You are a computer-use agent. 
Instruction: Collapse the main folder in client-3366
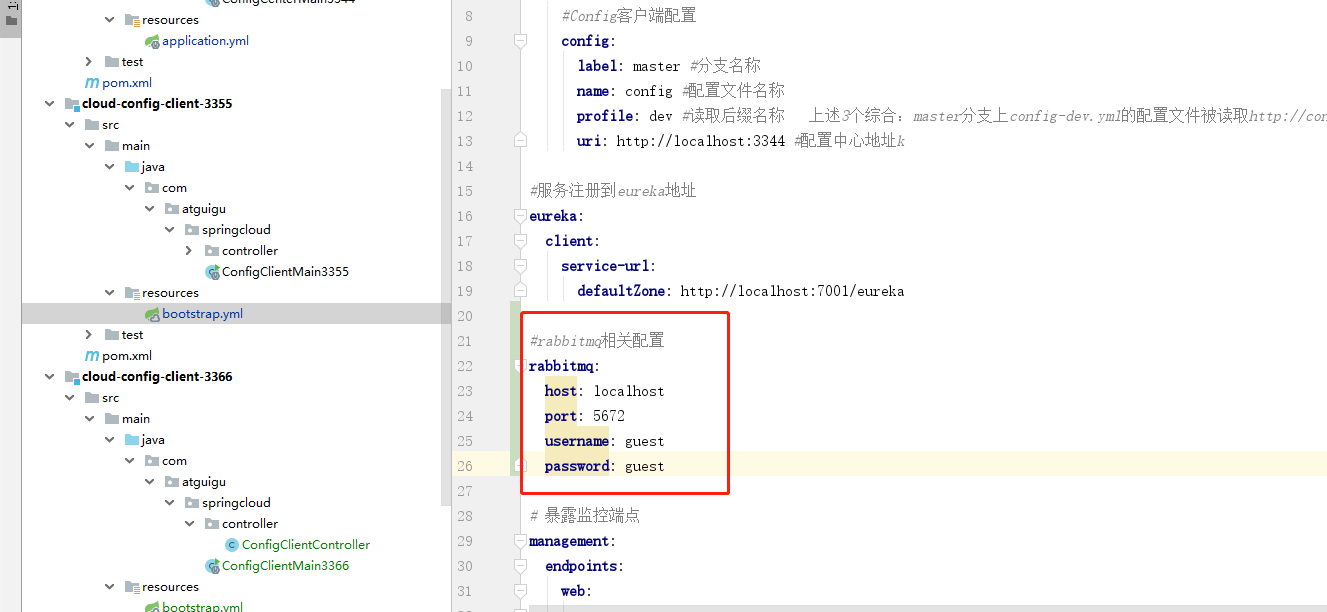[x=89, y=419]
